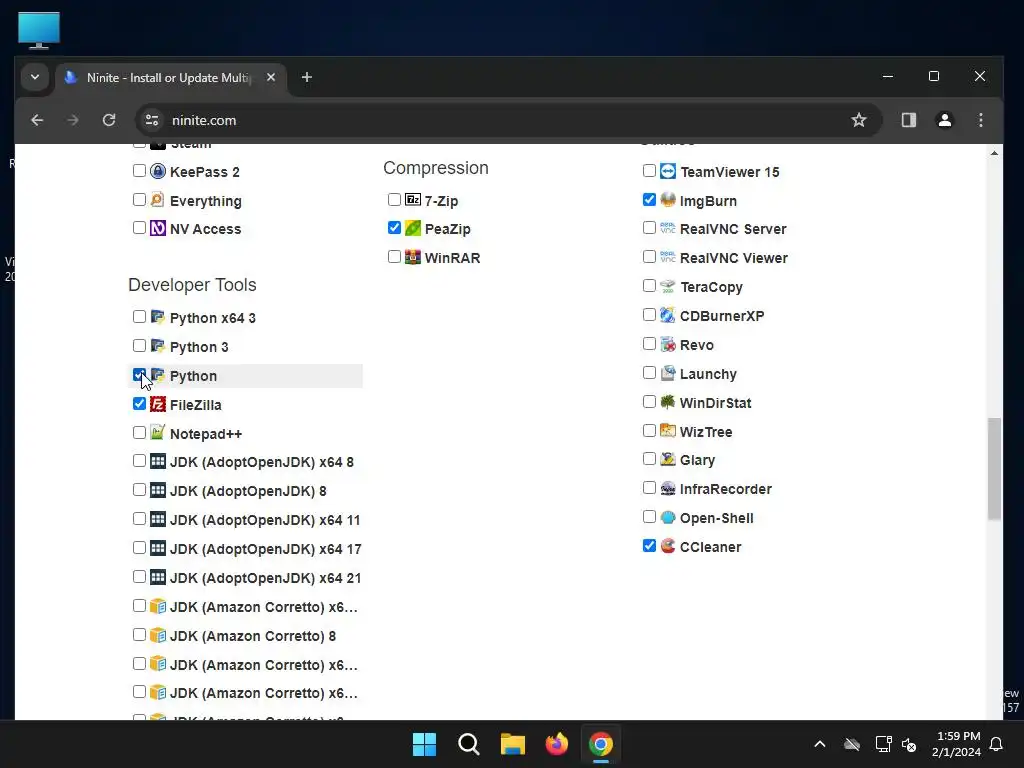The height and width of the screenshot is (768, 1024).
Task: Go back to the previous page
Action: [37, 120]
